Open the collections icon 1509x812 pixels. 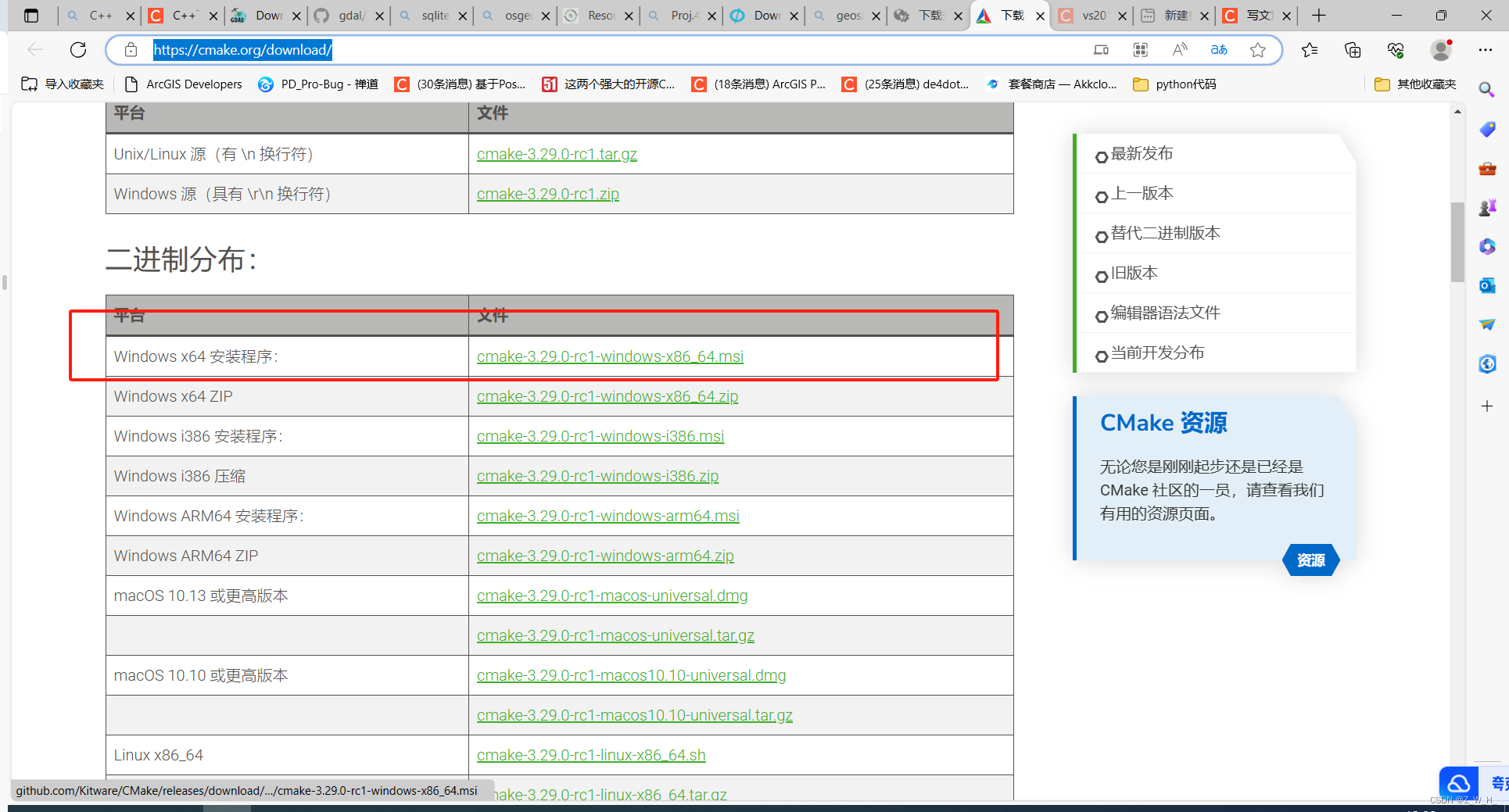point(1353,50)
